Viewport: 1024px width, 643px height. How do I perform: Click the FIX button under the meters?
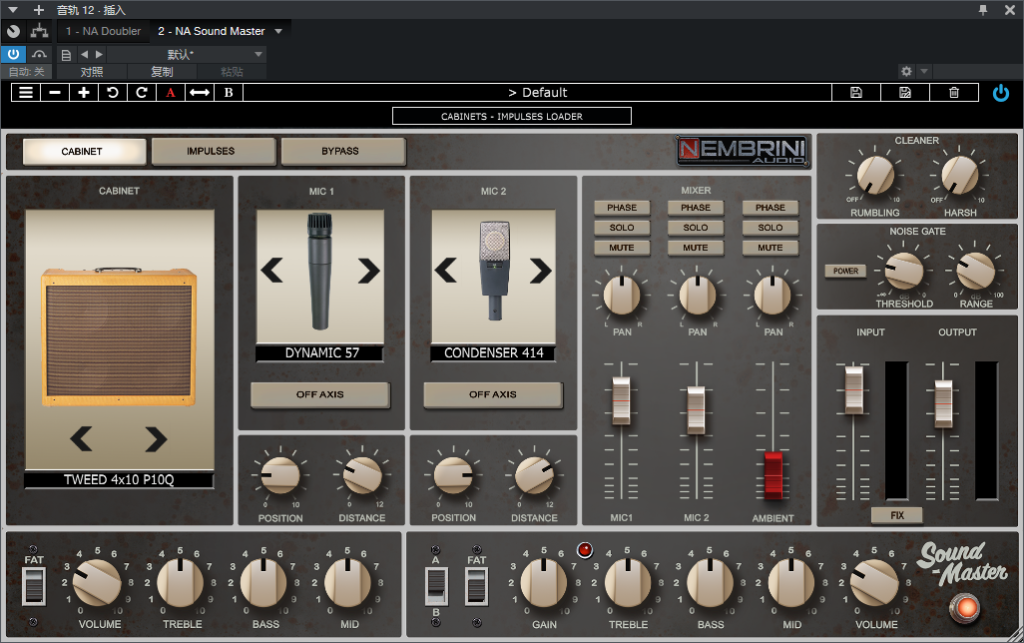pos(897,515)
